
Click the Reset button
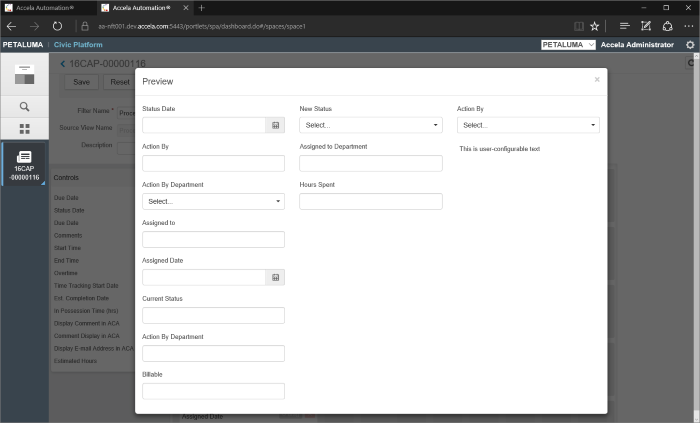(x=120, y=82)
